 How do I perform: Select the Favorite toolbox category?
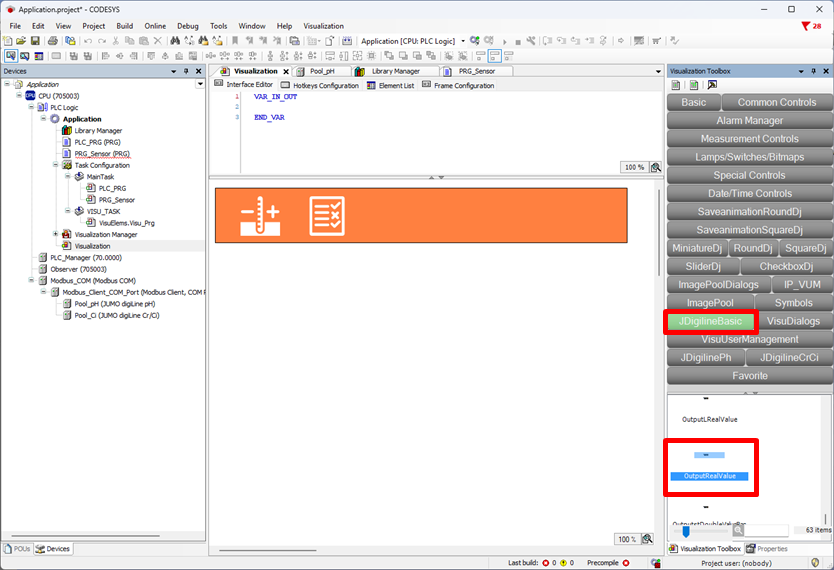(749, 376)
